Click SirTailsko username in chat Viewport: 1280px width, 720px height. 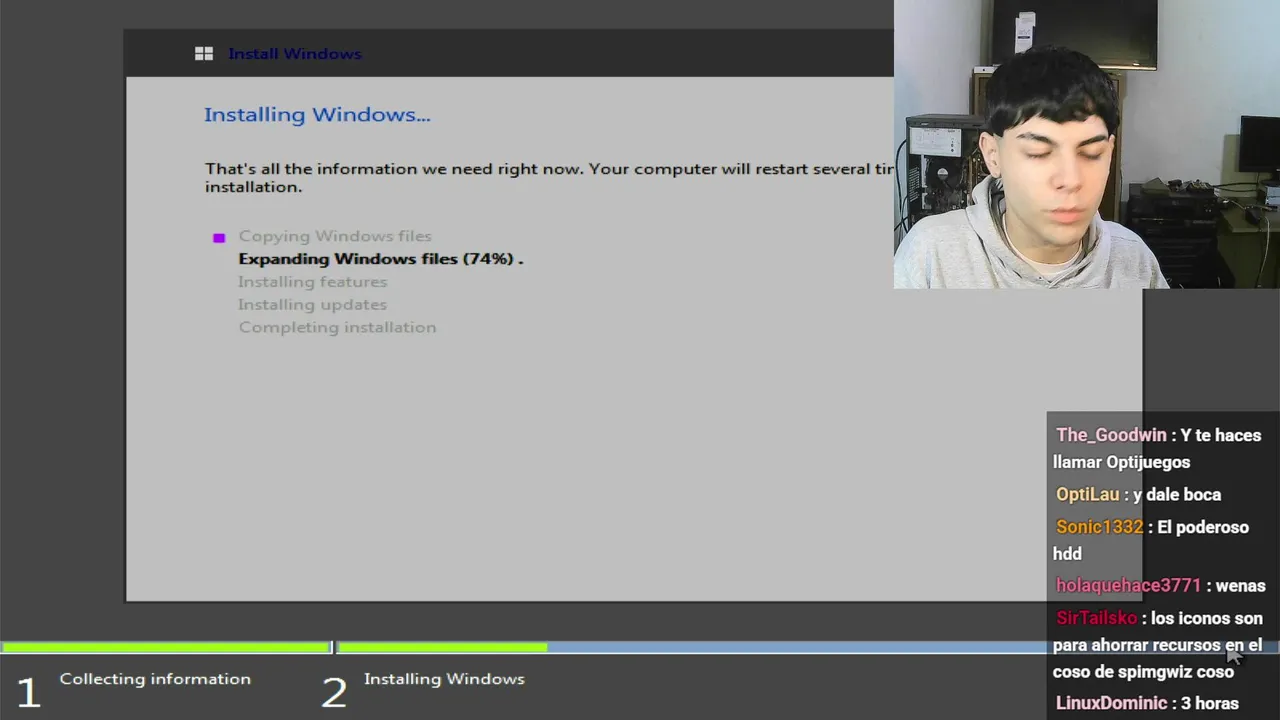coord(1096,618)
